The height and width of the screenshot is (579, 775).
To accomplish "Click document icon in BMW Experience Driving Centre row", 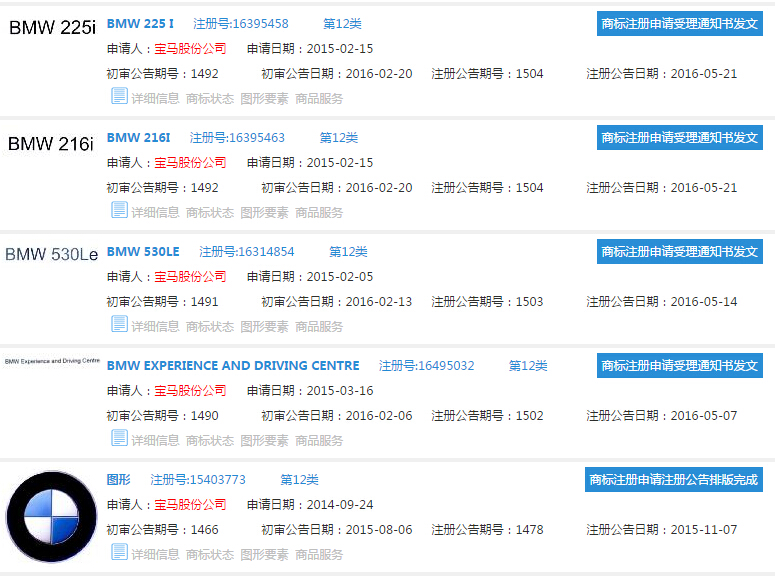I will (119, 438).
